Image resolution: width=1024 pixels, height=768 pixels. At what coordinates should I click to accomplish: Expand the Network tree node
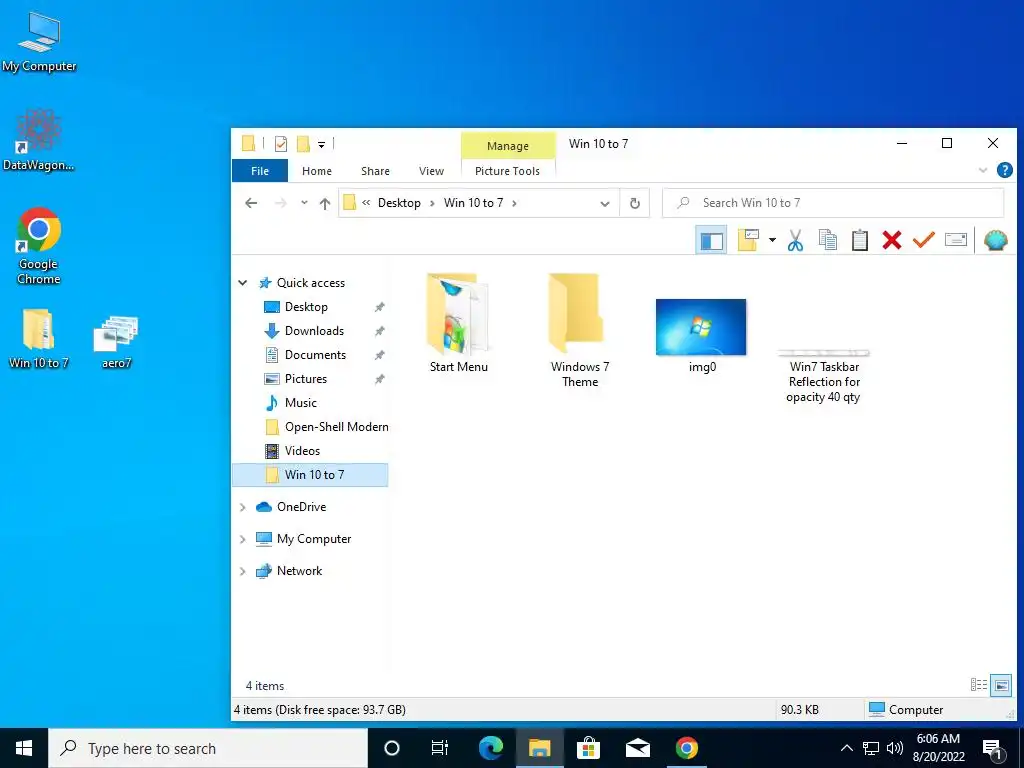242,571
